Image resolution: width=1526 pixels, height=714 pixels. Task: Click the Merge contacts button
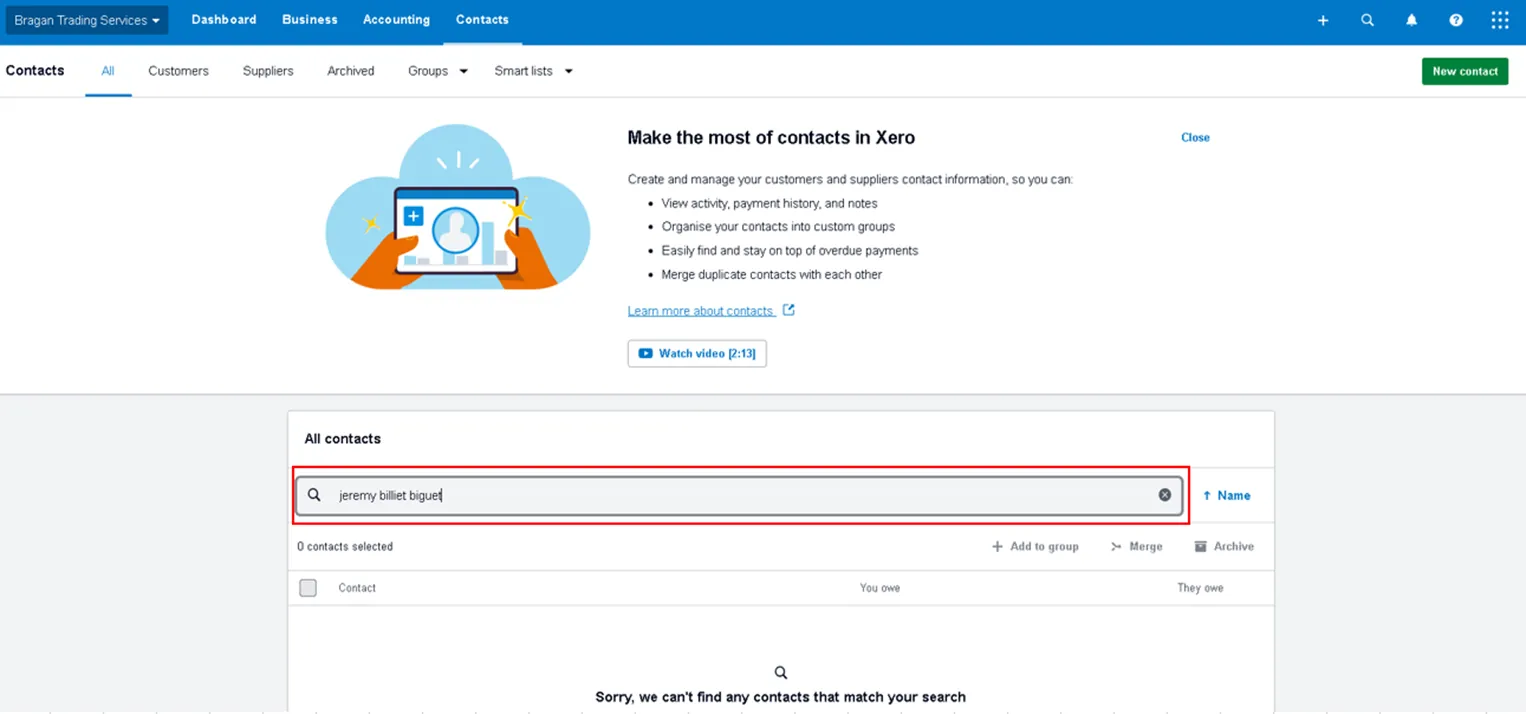click(x=1137, y=547)
